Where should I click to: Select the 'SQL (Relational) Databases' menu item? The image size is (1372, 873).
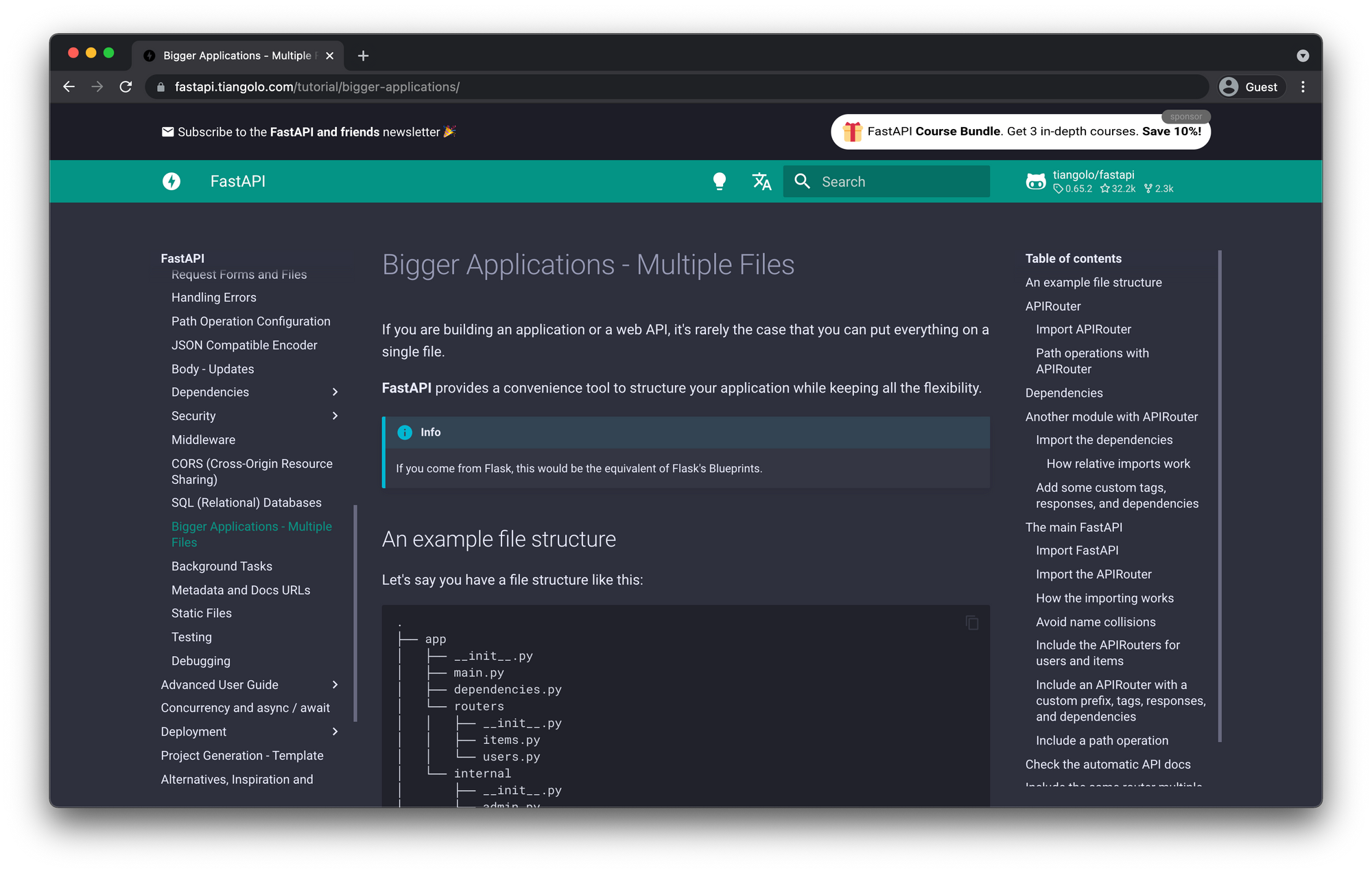pyautogui.click(x=247, y=502)
